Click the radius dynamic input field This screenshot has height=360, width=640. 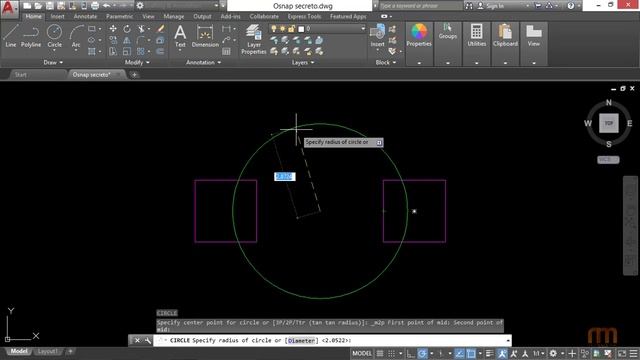pyautogui.click(x=284, y=176)
